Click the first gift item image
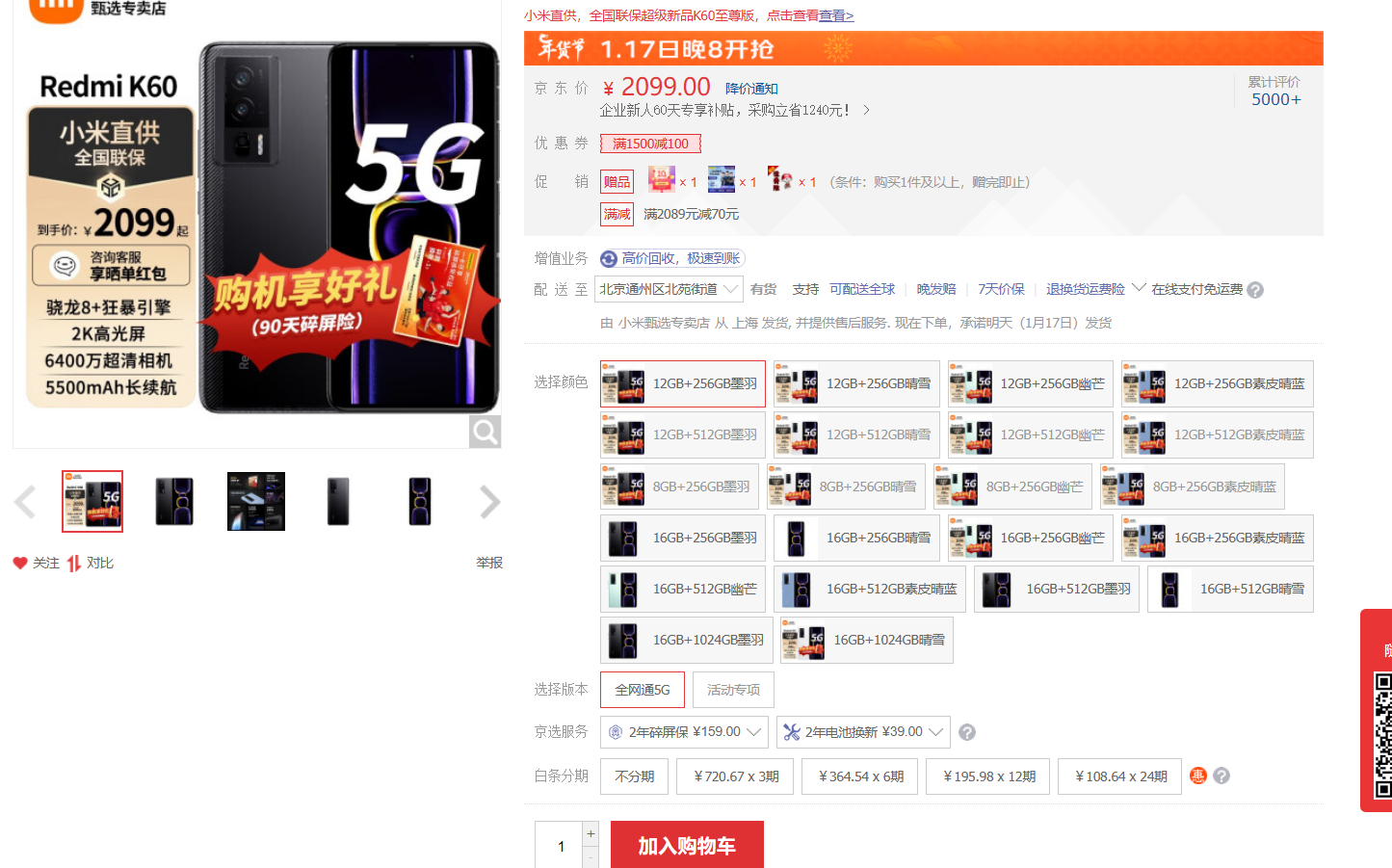The image size is (1392, 868). coord(661,180)
